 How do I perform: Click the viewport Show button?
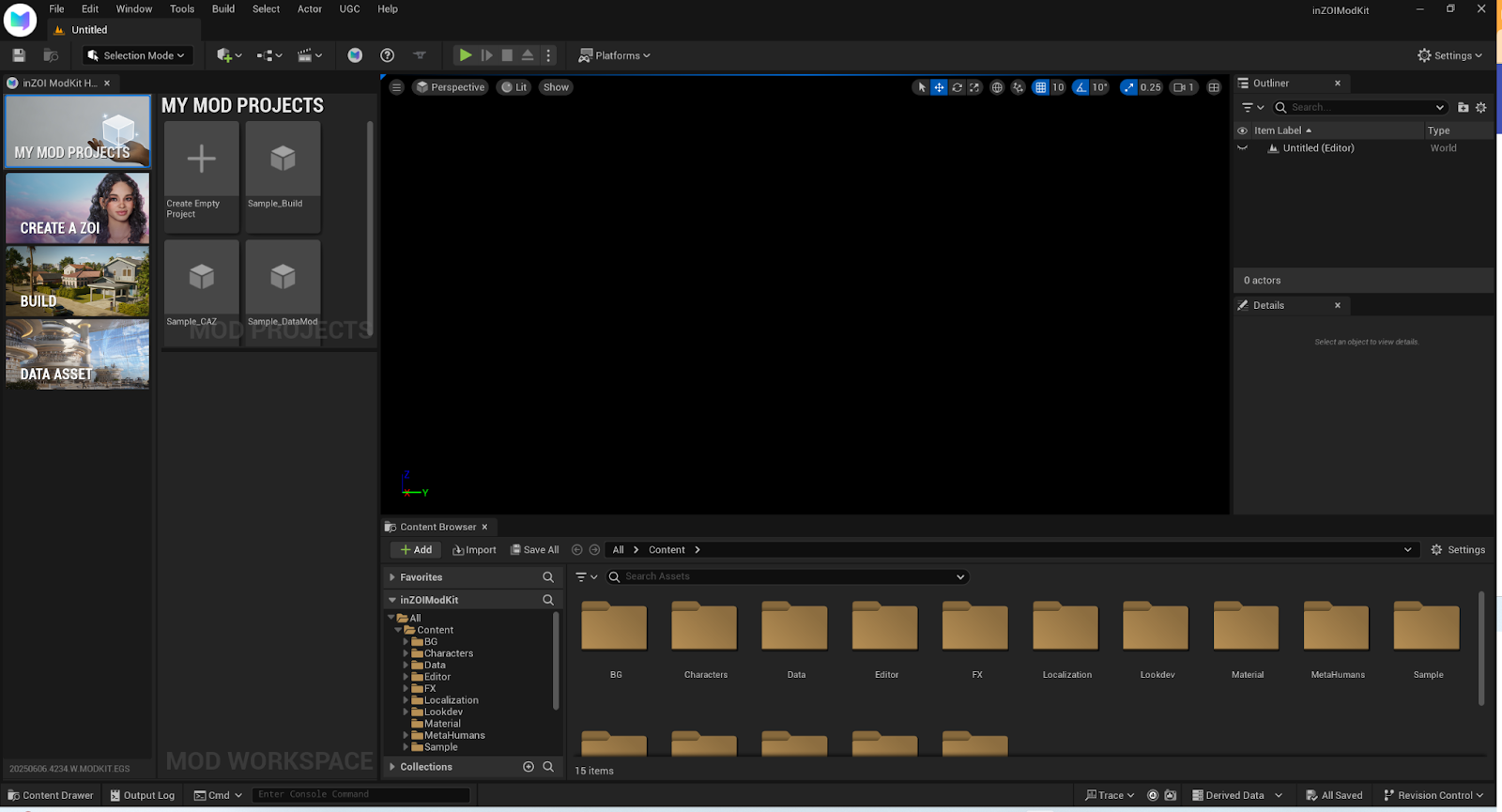coord(556,87)
